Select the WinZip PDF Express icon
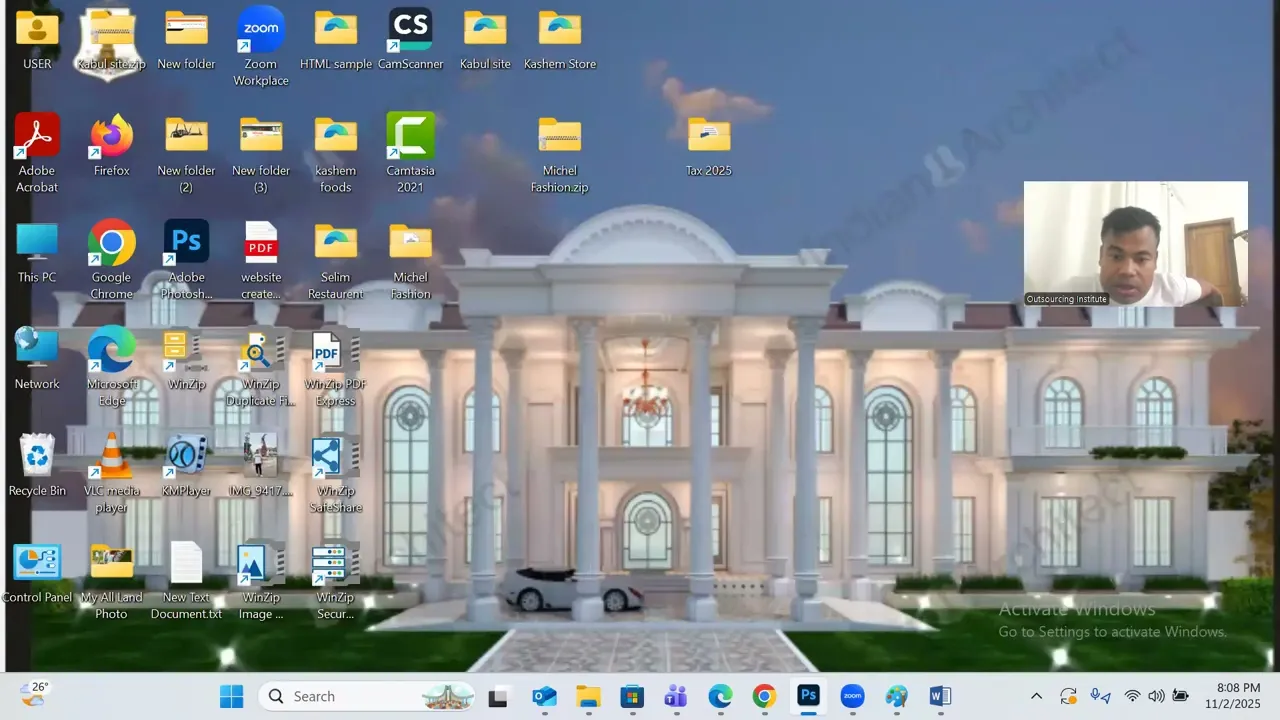This screenshot has width=1280, height=720. click(335, 366)
